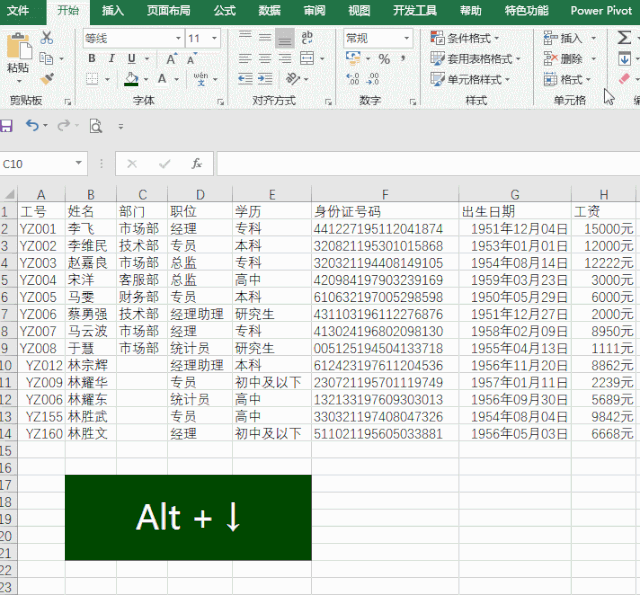This screenshot has width=640, height=595.
Task: Increase decimal places
Action: point(353,79)
